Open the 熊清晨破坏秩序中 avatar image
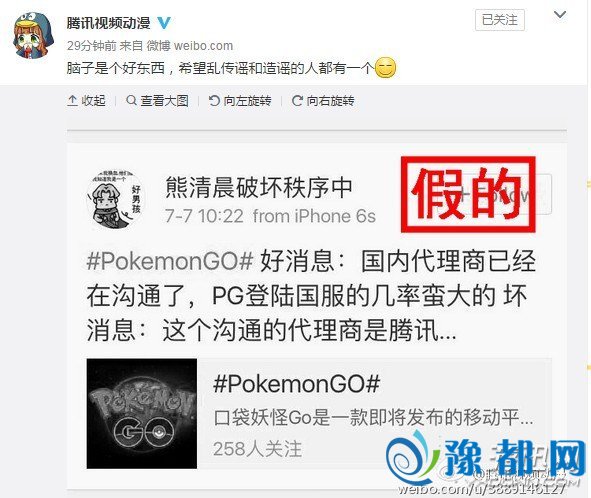The width and height of the screenshot is (591, 498). 115,200
